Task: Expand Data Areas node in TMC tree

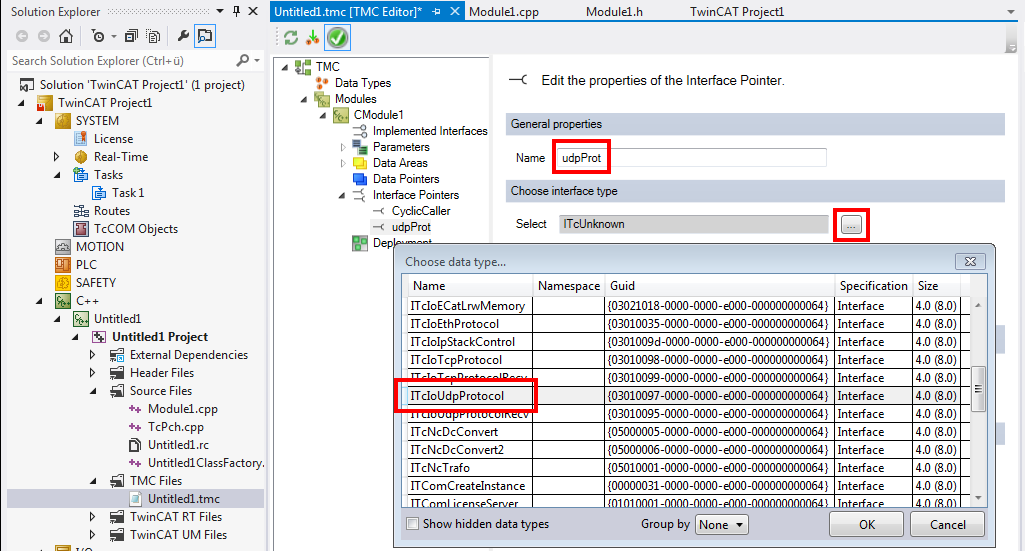Action: [x=343, y=163]
